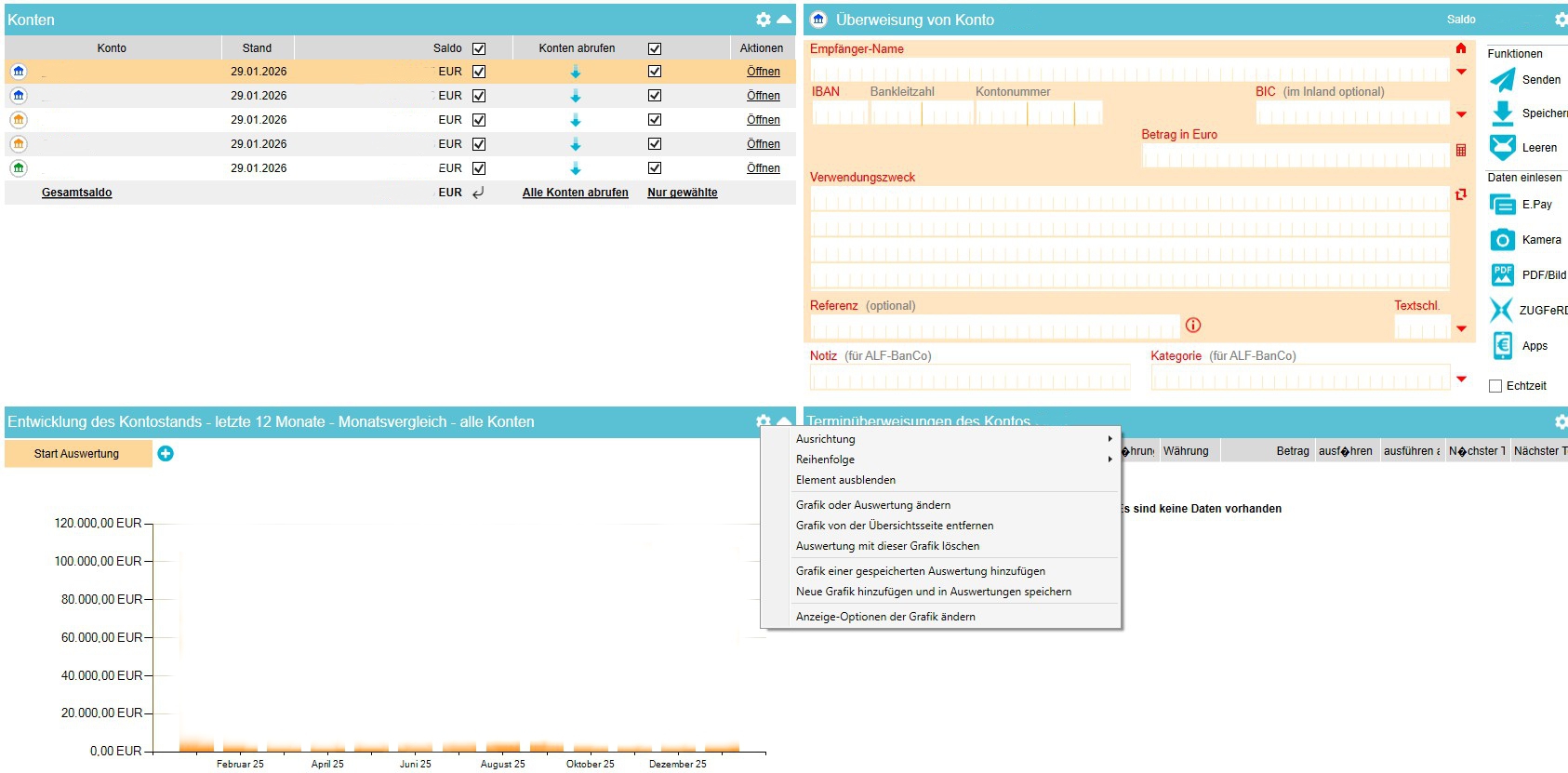The image size is (1568, 773).
Task: Click the plus icon next to Start Auswertung
Action: coord(166,454)
